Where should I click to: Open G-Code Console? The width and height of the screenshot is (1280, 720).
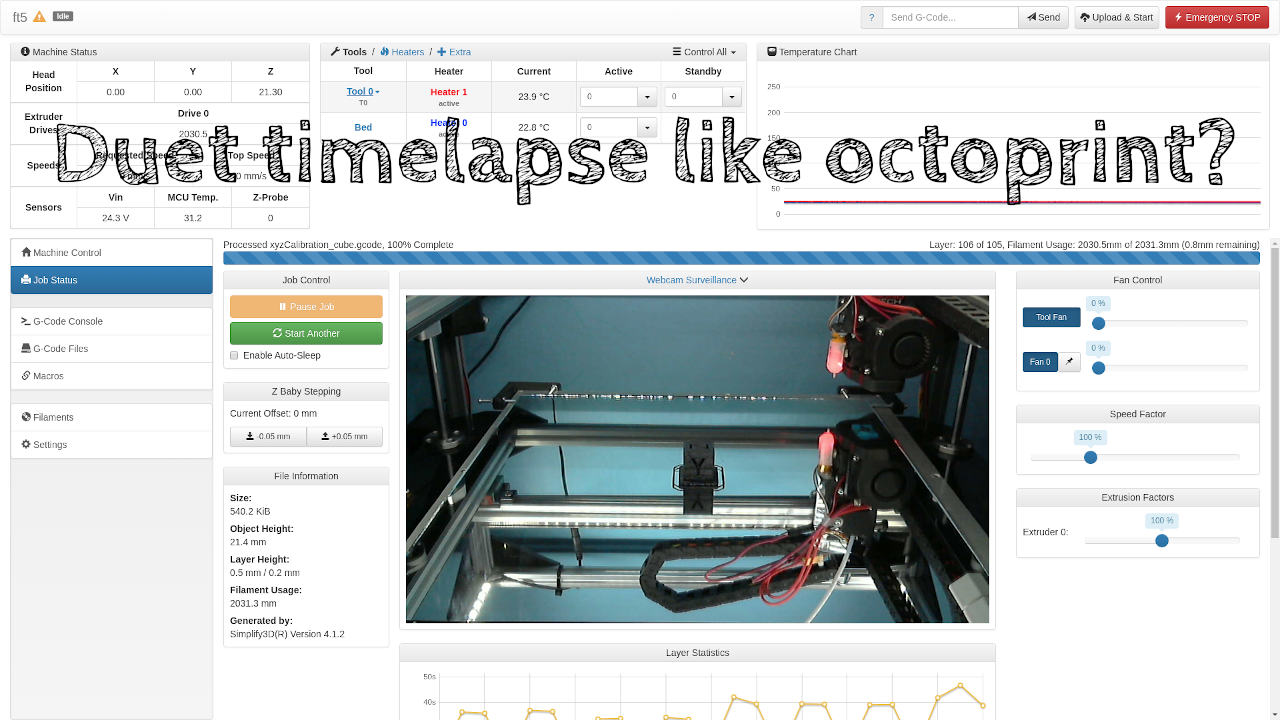pyautogui.click(x=112, y=321)
